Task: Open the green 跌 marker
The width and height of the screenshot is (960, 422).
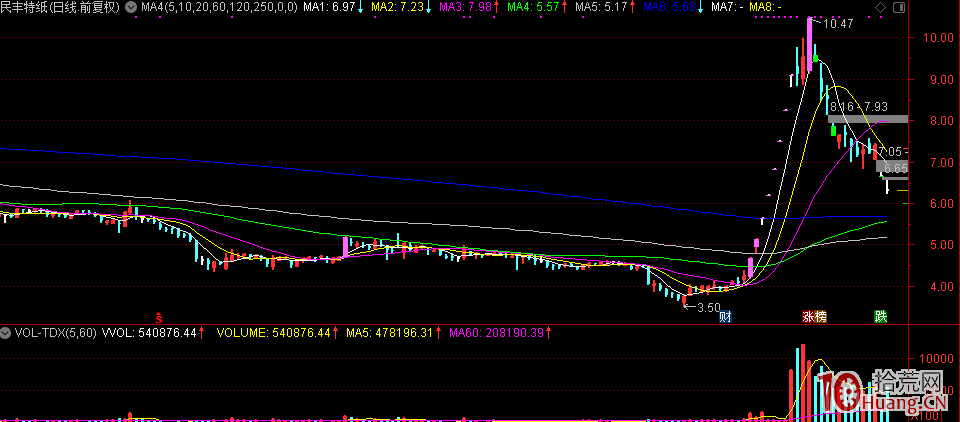Action: 880,317
